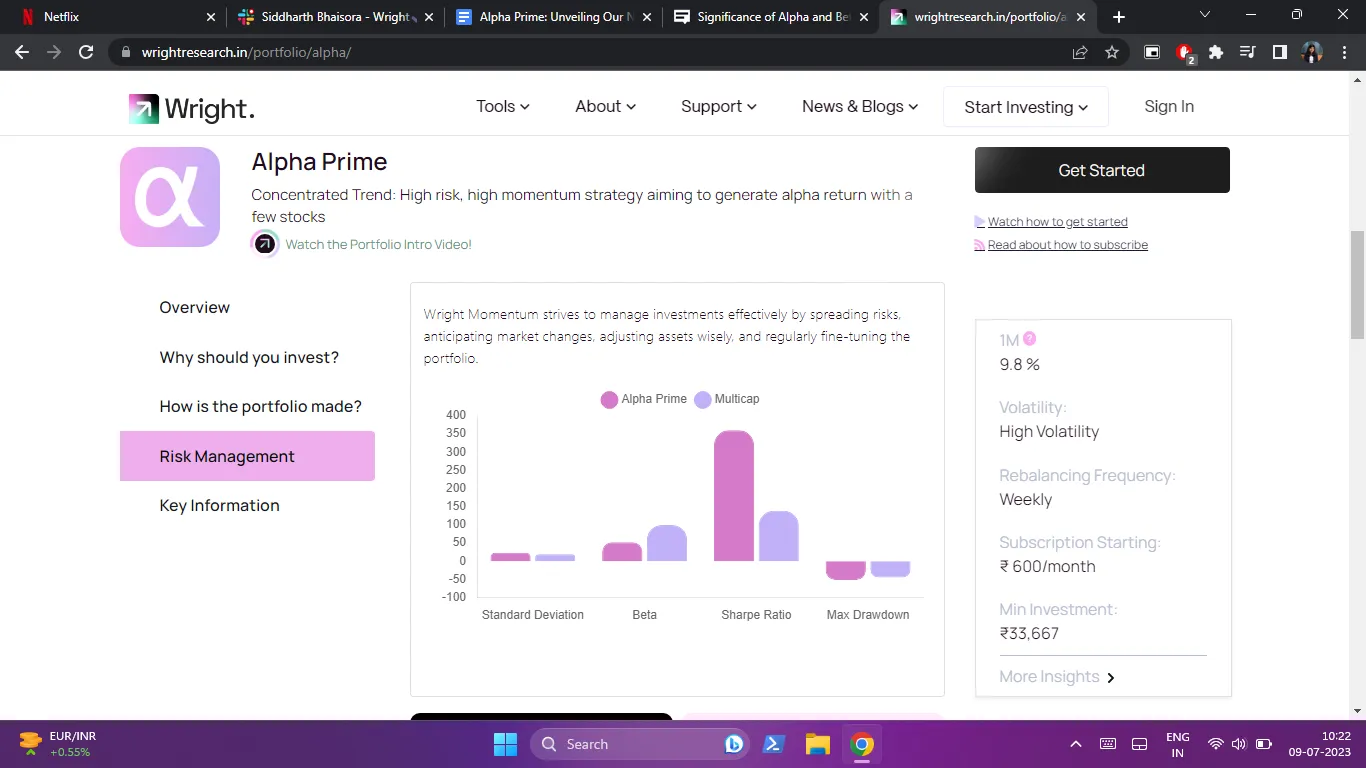Click the Wright logo icon
1366x768 pixels.
(x=144, y=108)
